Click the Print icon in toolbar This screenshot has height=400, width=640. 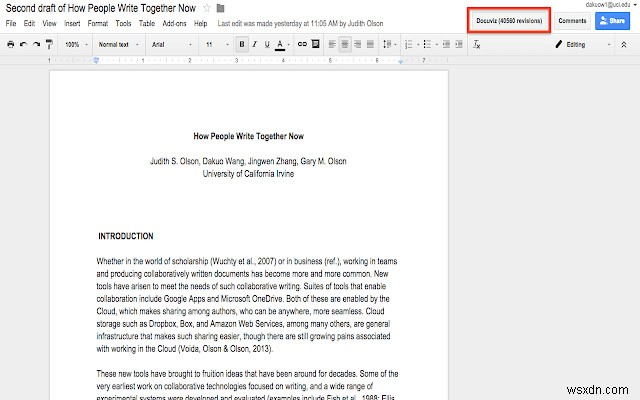tap(10, 44)
